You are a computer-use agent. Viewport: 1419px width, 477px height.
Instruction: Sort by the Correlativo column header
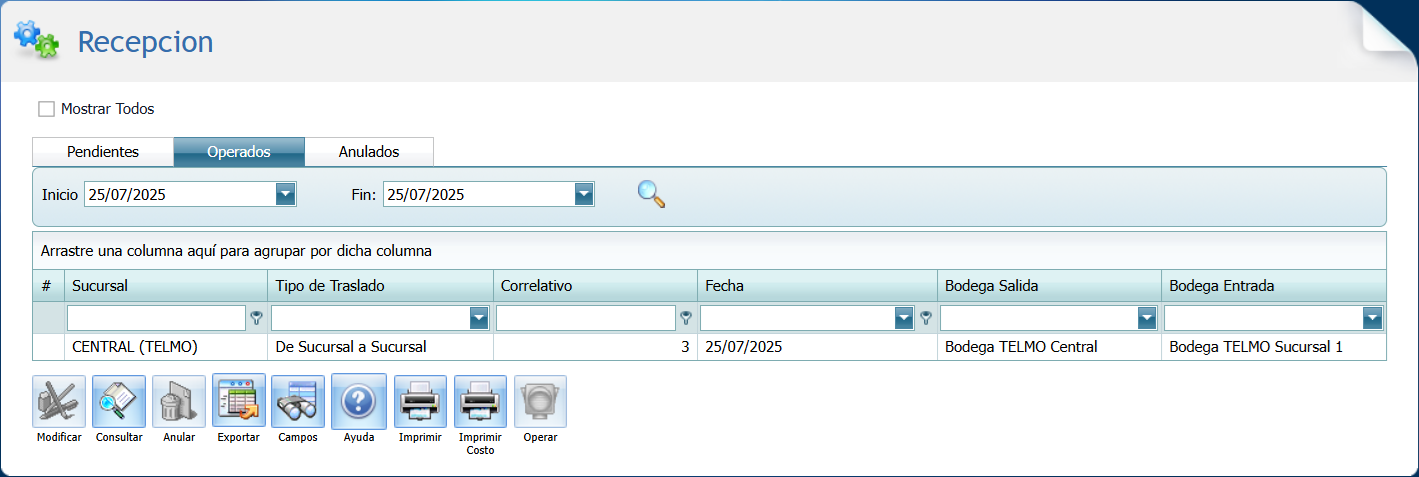coord(595,286)
